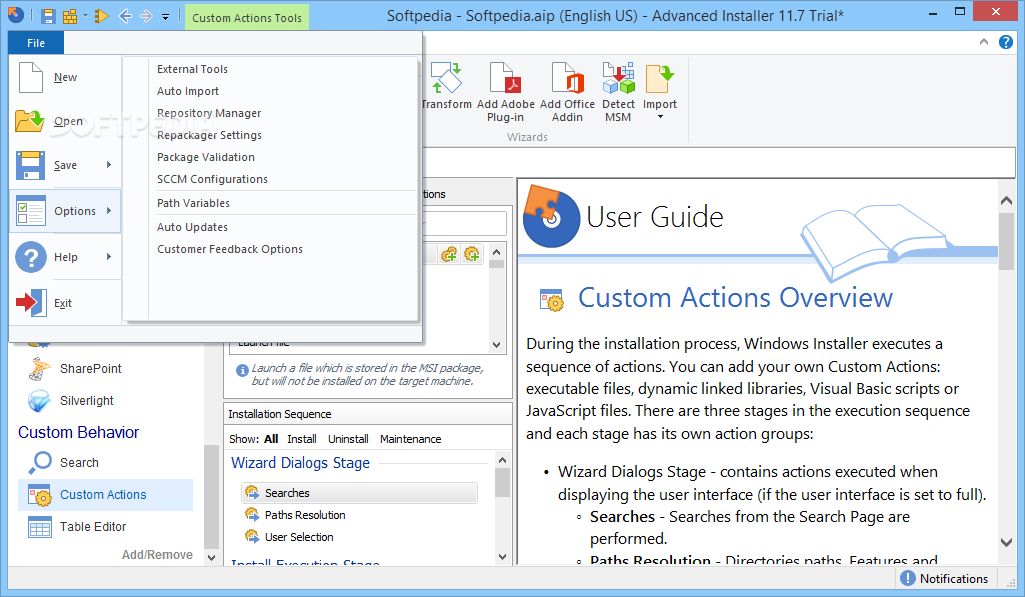This screenshot has width=1025, height=597.
Task: Click the Exit door icon
Action: pos(31,302)
